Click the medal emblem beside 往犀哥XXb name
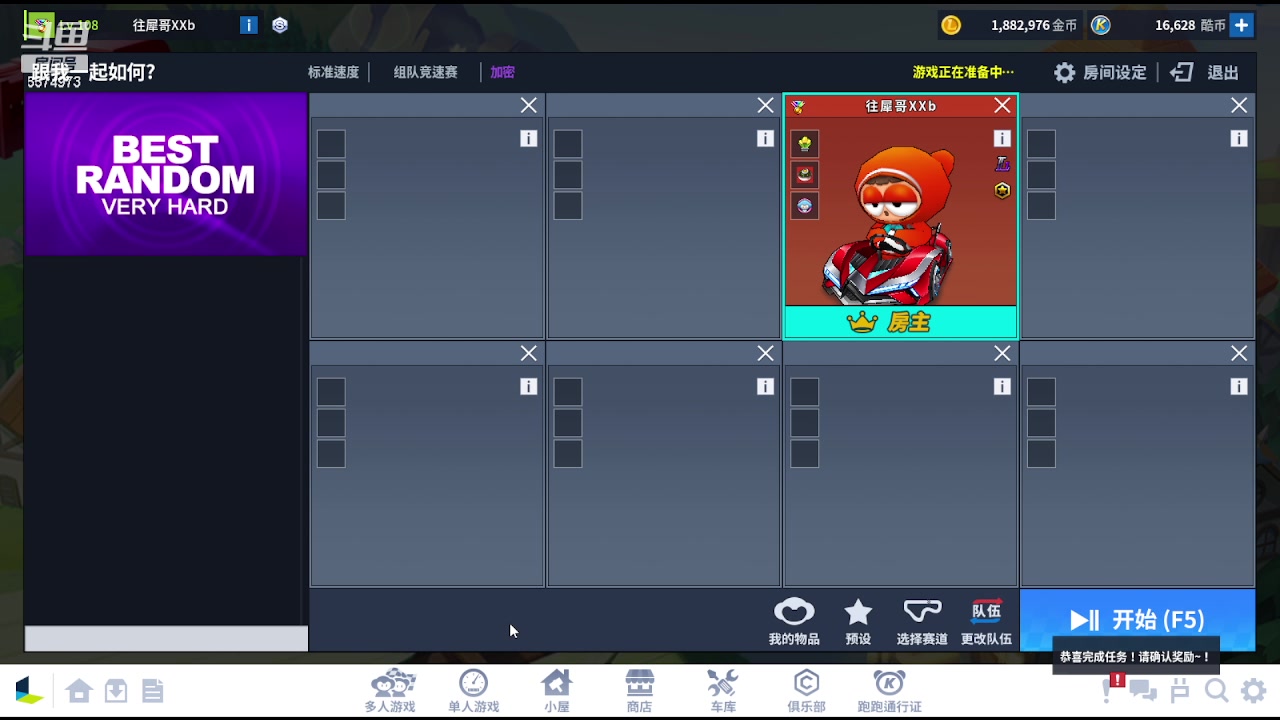The image size is (1280, 720). (798, 106)
